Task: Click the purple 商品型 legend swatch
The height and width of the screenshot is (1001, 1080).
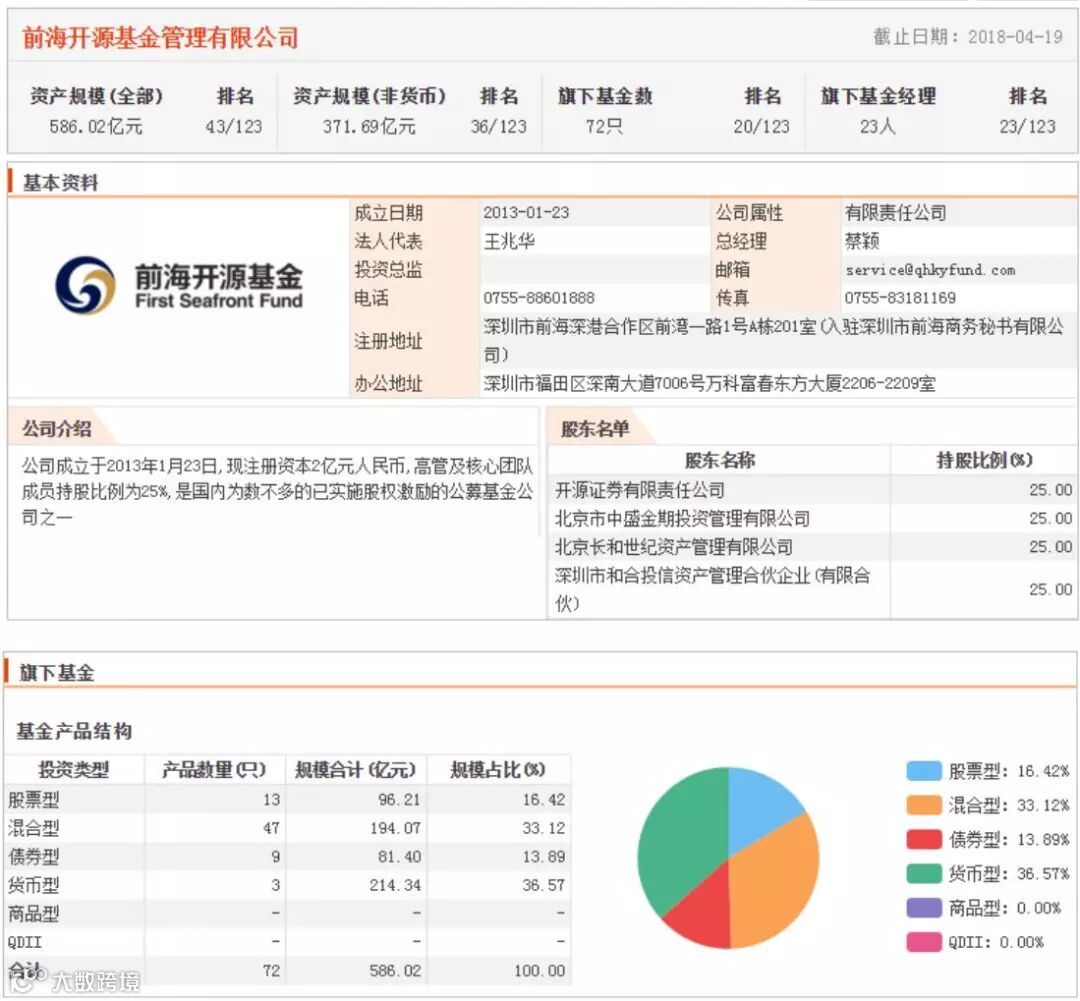Action: pos(924,908)
